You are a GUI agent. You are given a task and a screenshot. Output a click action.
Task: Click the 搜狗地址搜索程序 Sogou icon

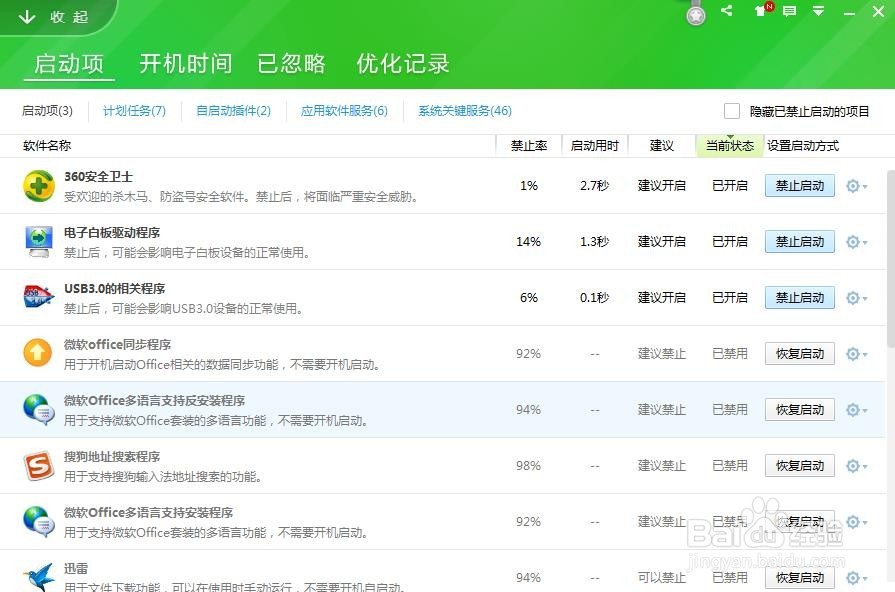coord(38,465)
